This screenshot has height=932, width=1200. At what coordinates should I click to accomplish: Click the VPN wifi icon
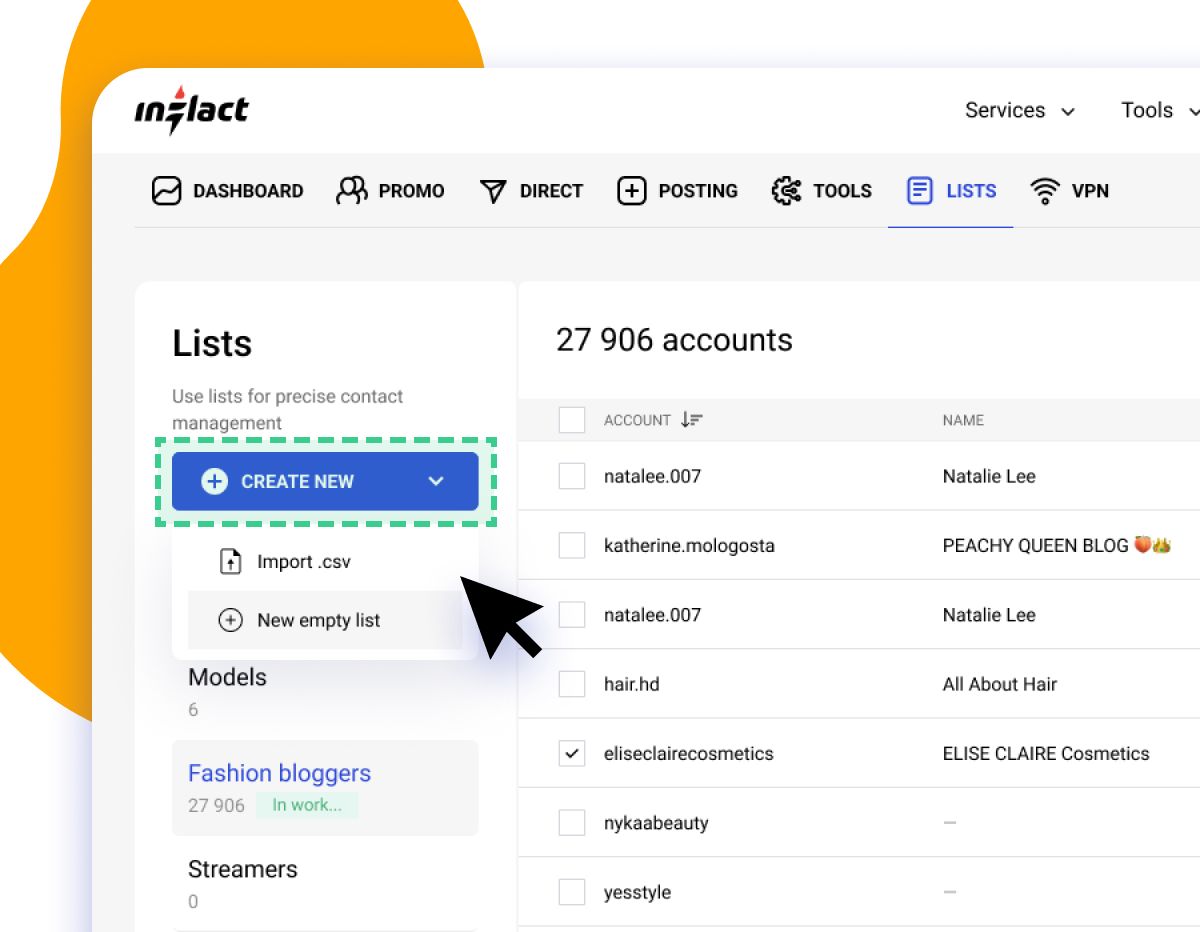(x=1045, y=190)
